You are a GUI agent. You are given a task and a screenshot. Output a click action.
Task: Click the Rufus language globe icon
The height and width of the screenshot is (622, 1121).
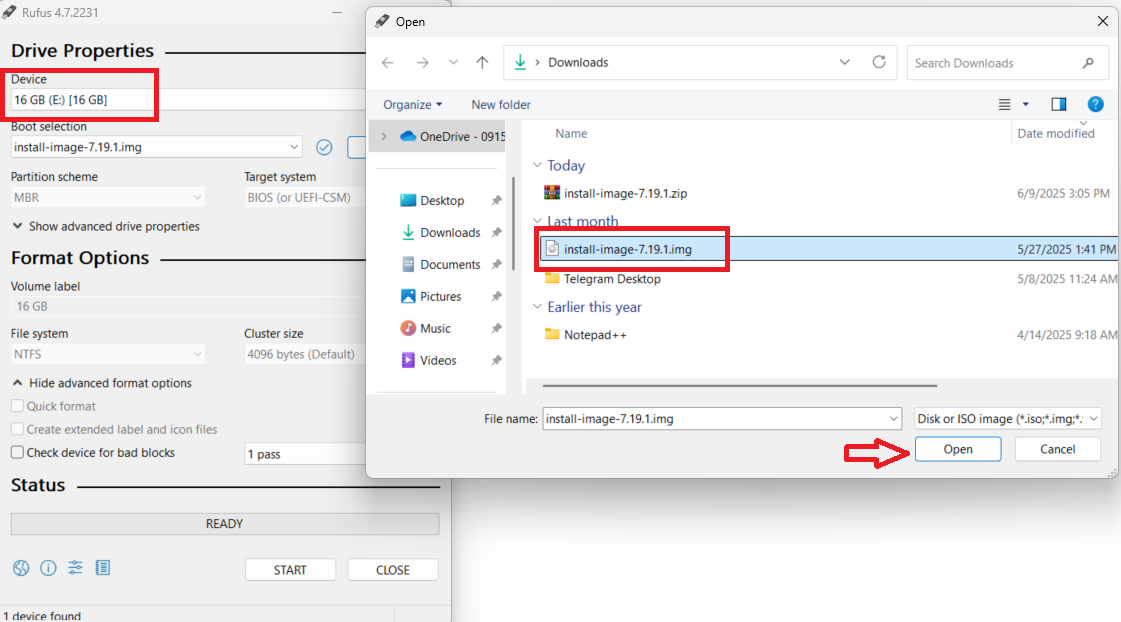click(21, 568)
